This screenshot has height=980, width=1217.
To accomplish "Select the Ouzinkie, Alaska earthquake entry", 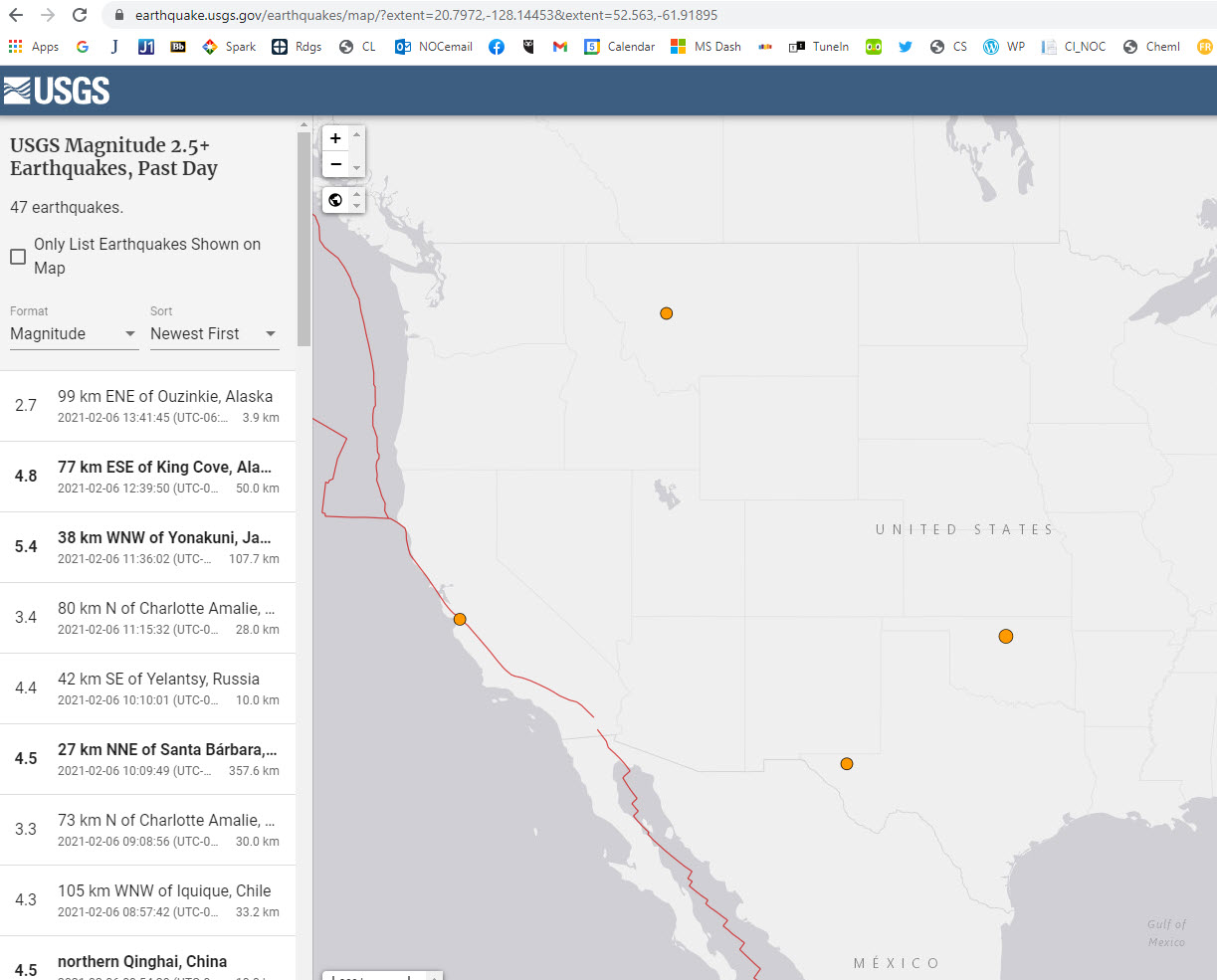I will pos(147,406).
